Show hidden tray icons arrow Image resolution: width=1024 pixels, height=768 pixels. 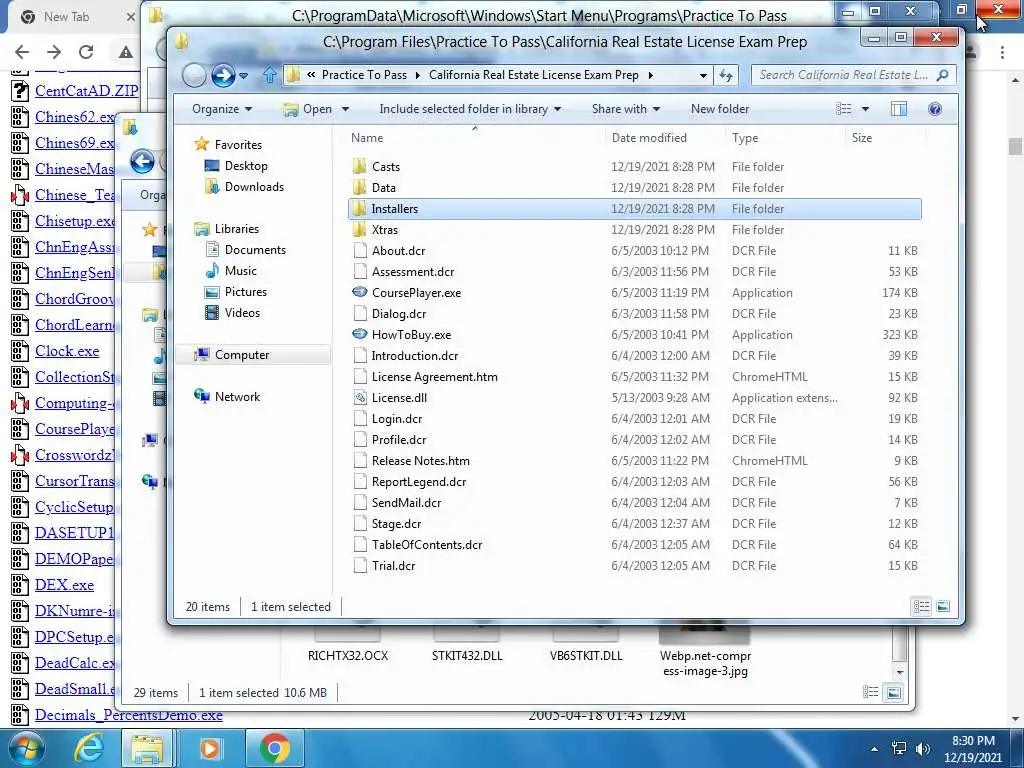pyautogui.click(x=874, y=749)
